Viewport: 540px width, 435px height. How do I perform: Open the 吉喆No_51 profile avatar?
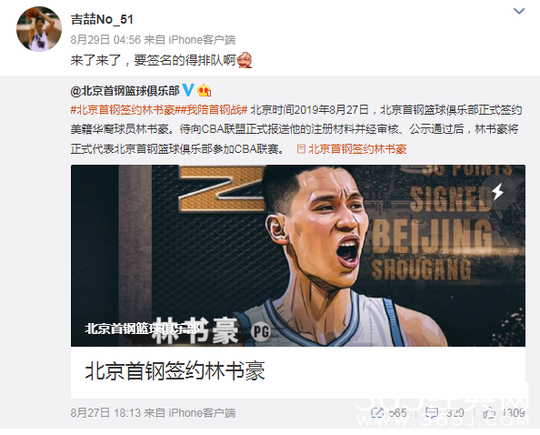pyautogui.click(x=39, y=29)
